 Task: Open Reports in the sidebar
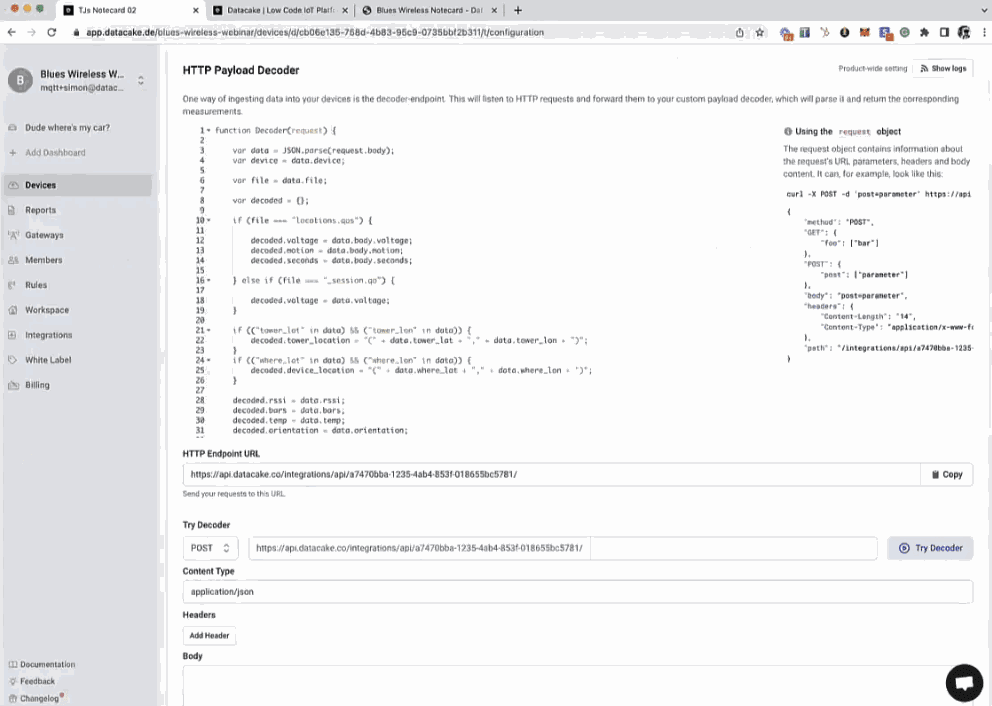pyautogui.click(x=40, y=210)
